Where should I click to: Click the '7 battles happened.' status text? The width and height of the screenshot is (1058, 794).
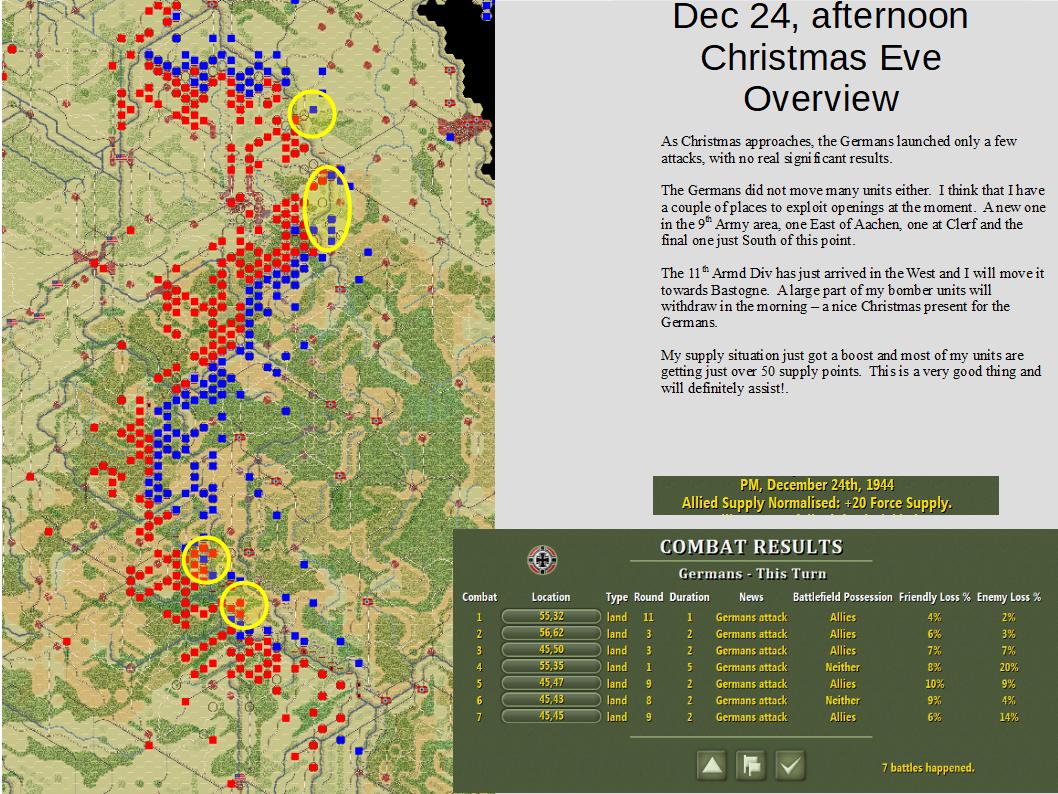(x=928, y=768)
